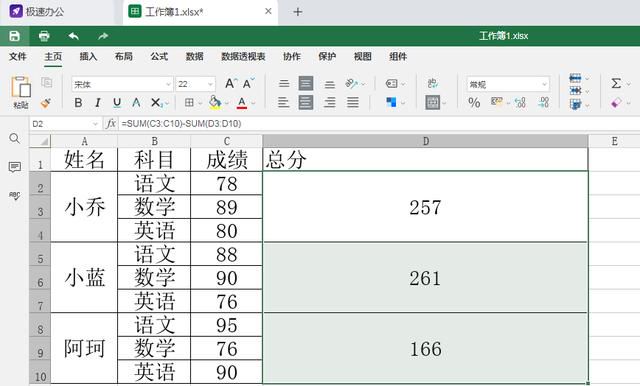Align text right
The image size is (640, 386).
[330, 102]
